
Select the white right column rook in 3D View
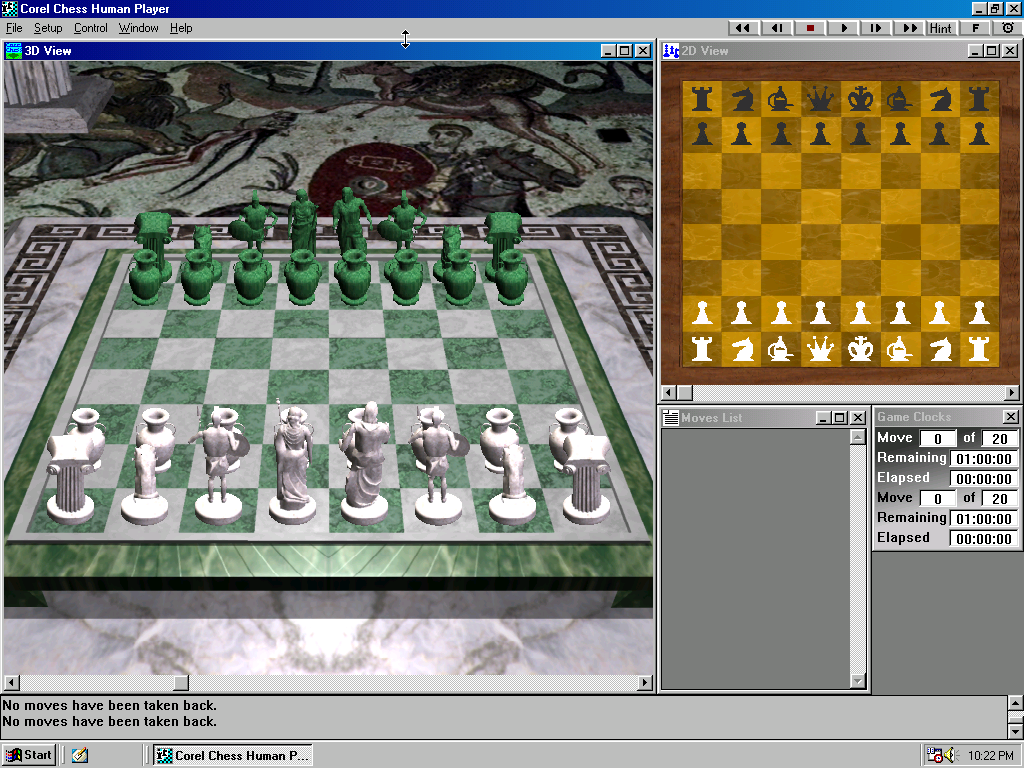coord(586,478)
